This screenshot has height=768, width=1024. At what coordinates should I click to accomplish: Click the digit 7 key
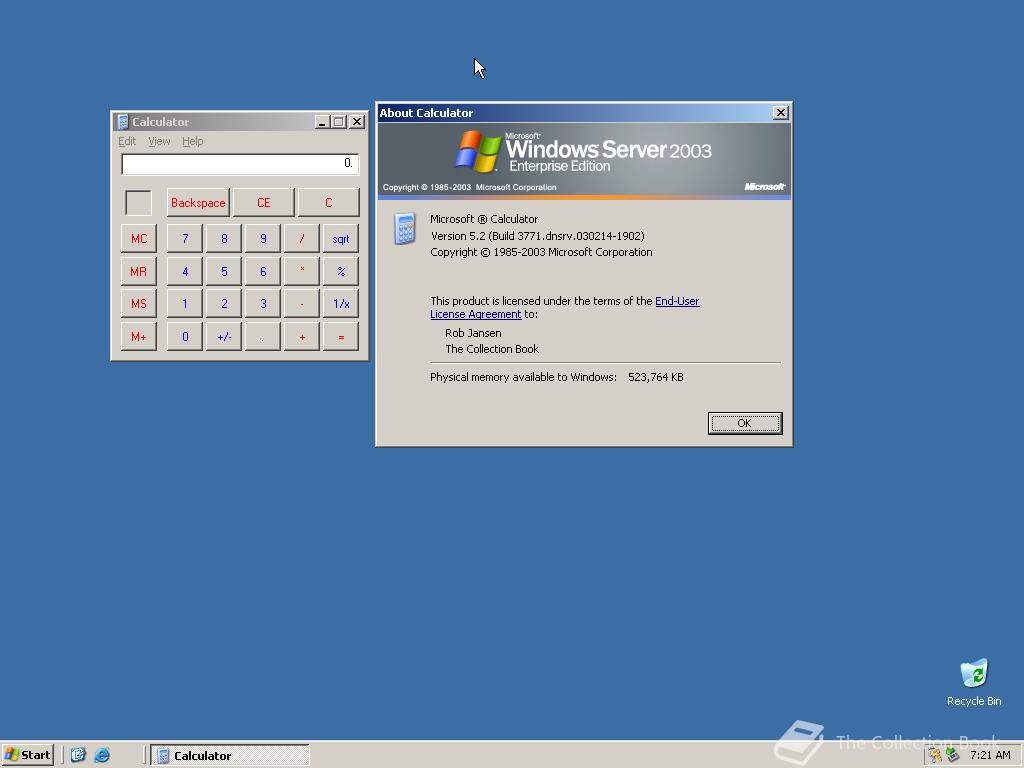(185, 238)
